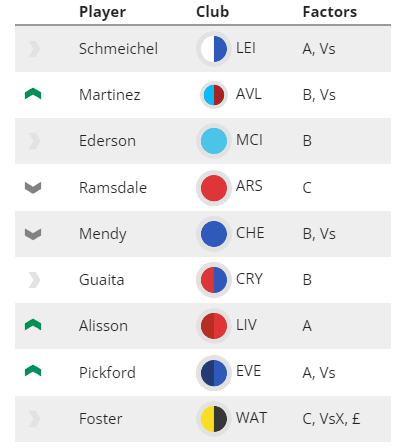
Task: Select the Everton dark blue badge
Action: (x=214, y=373)
